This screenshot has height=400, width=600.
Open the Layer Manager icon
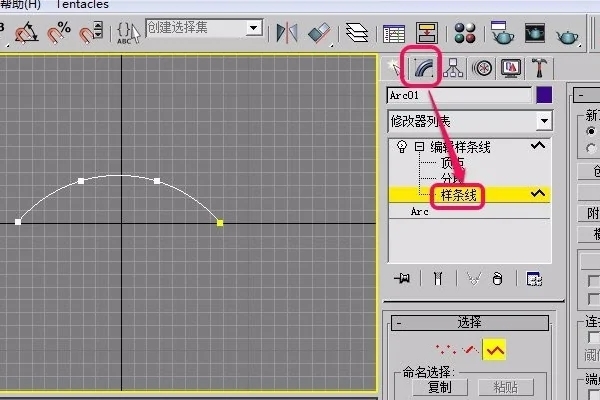(357, 33)
